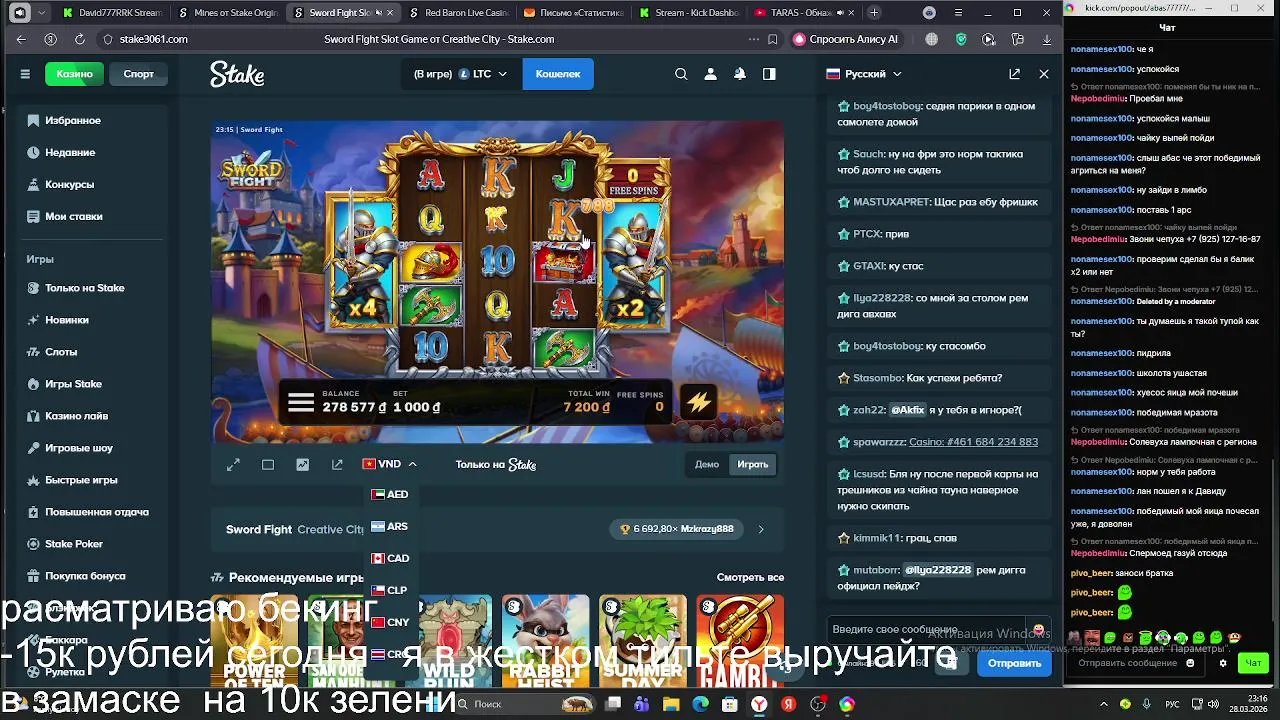Open the live stats chart icon
1280x720 pixels.
click(302, 464)
